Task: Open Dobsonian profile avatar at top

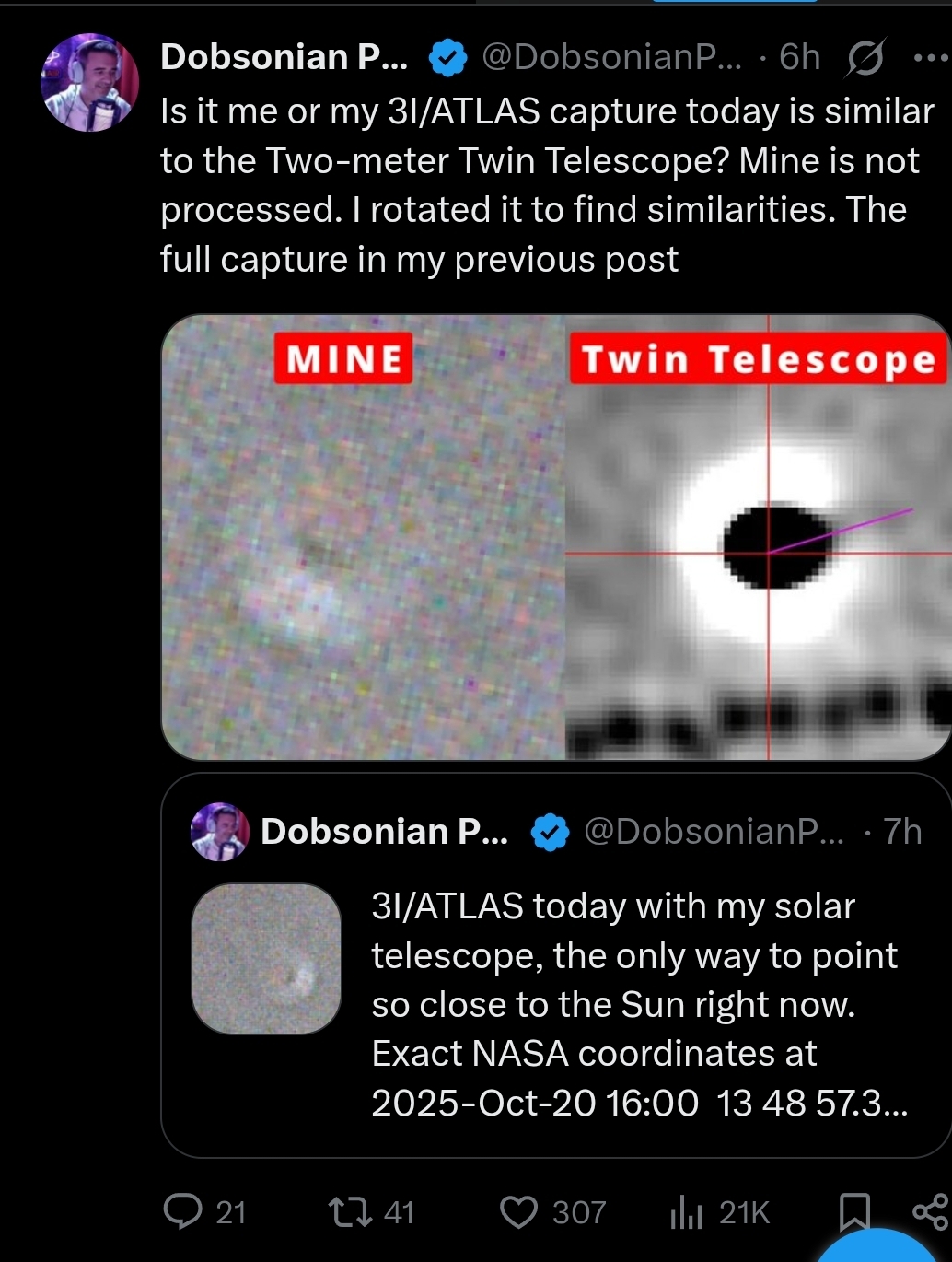Action: 89,82
